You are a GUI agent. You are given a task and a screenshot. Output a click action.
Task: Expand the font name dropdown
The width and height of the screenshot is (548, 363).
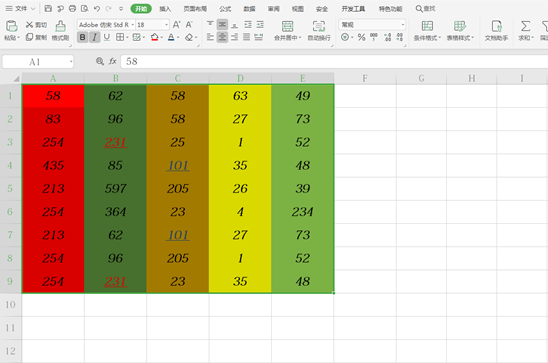(x=132, y=25)
